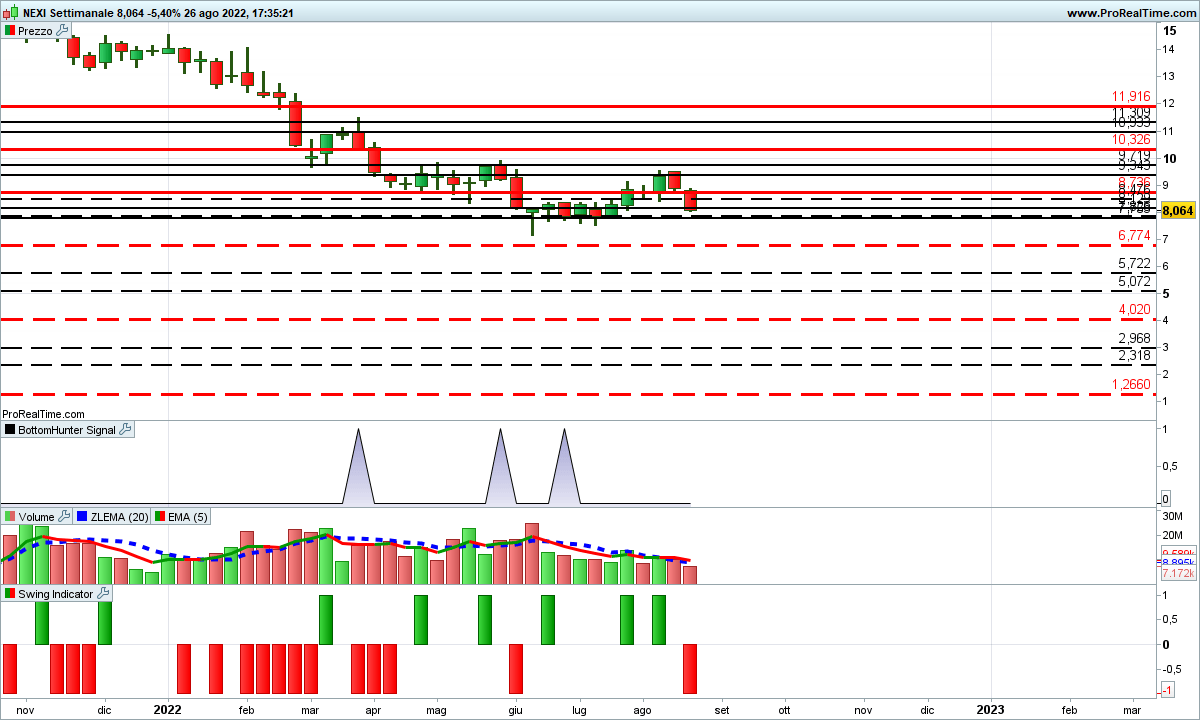Click the 11,916 red resistance level label

click(1130, 97)
